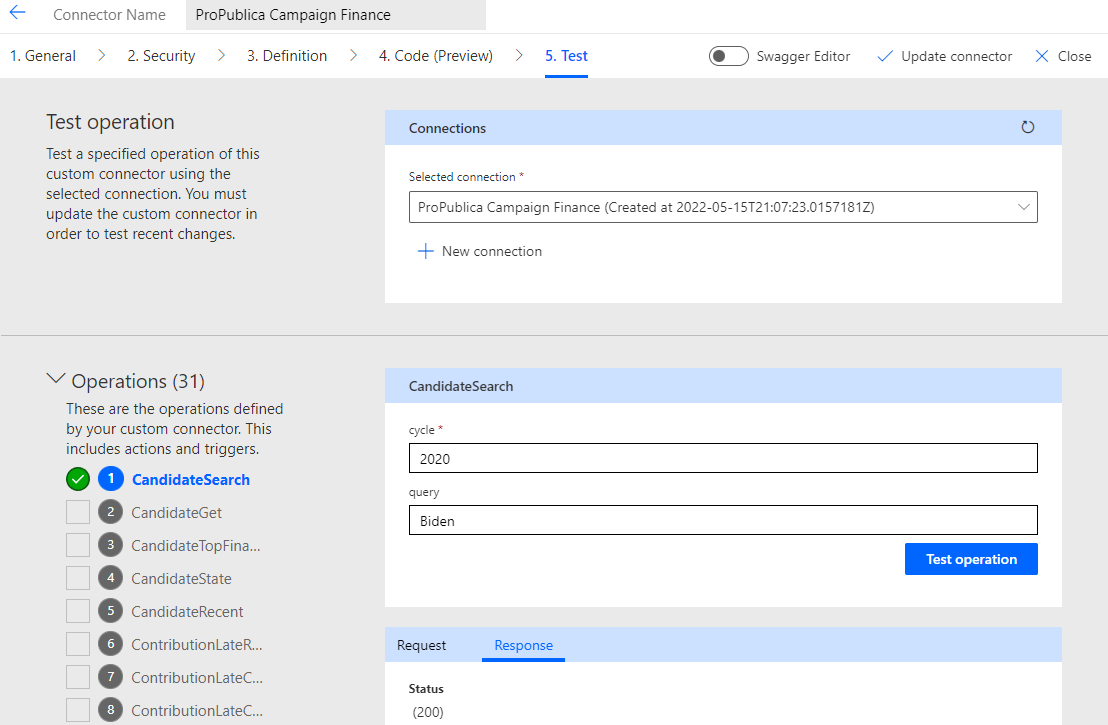Select the CandidateSearch operation
Image resolution: width=1108 pixels, height=725 pixels.
tap(191, 480)
